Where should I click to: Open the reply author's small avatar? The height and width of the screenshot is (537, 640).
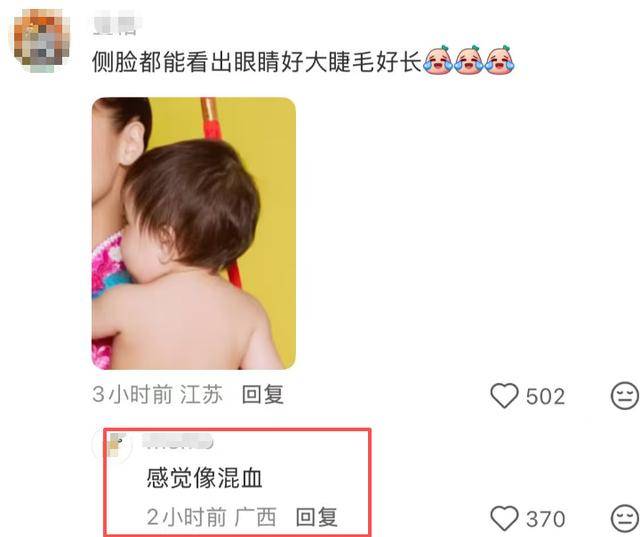click(x=113, y=446)
